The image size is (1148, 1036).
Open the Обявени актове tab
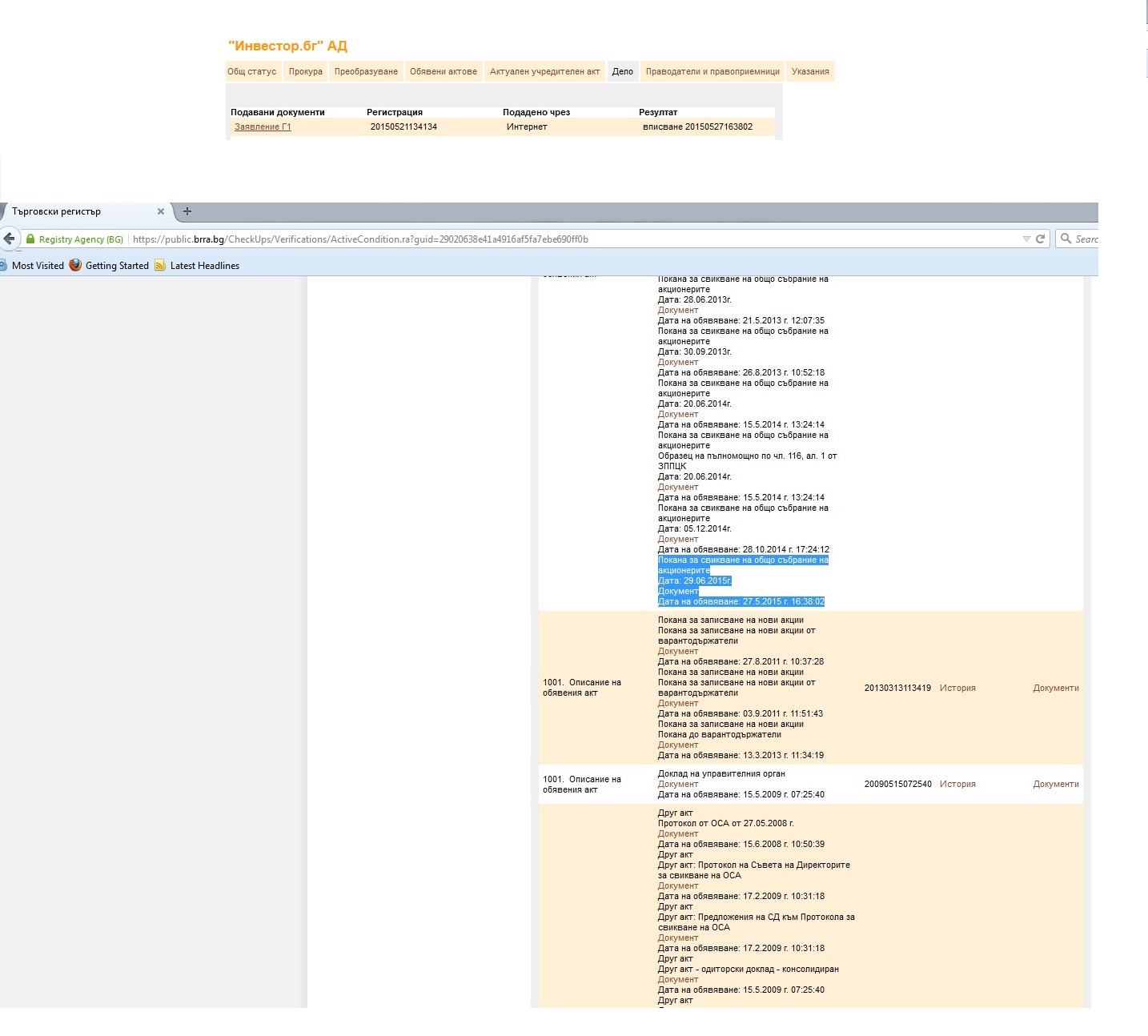(444, 71)
